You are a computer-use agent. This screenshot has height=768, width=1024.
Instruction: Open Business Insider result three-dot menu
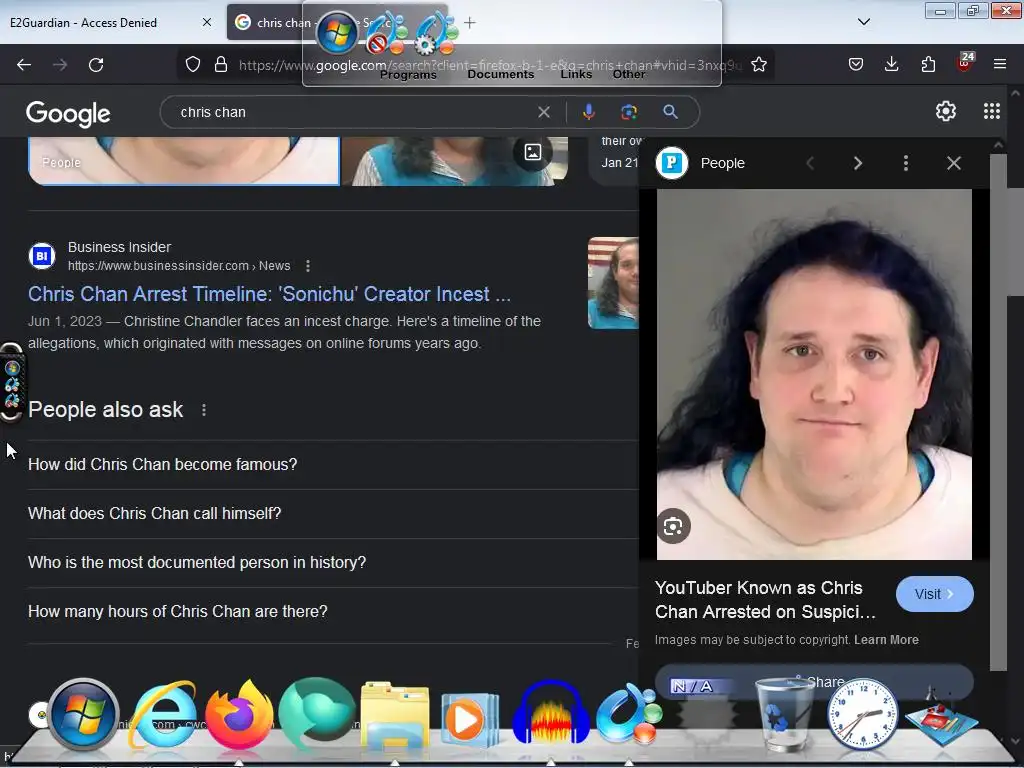[x=308, y=266]
